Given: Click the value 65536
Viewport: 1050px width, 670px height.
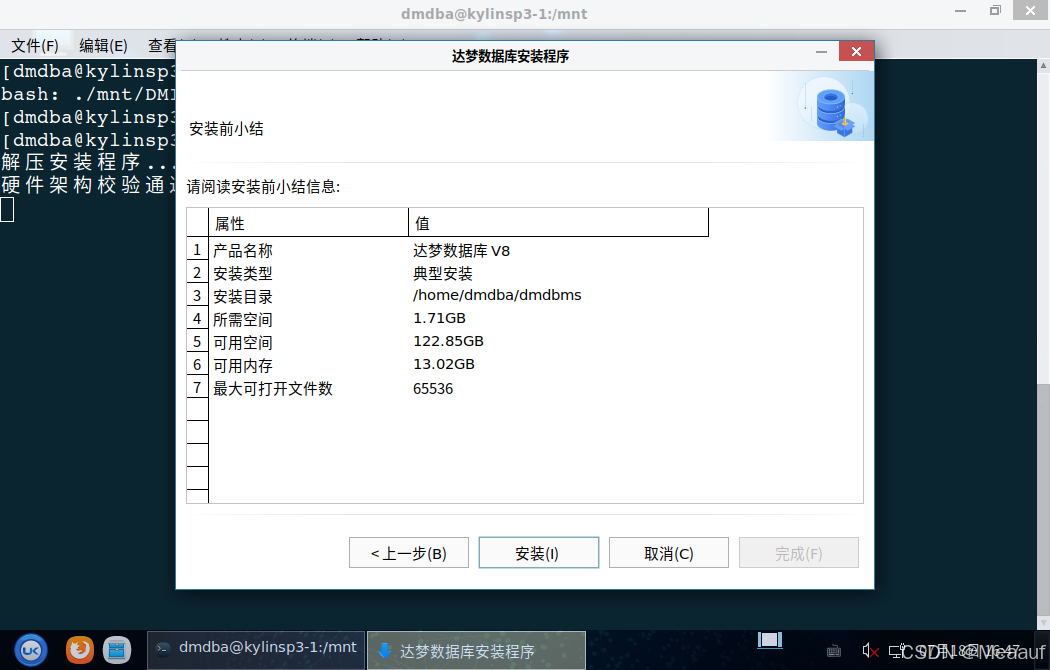Looking at the screenshot, I should point(433,389).
